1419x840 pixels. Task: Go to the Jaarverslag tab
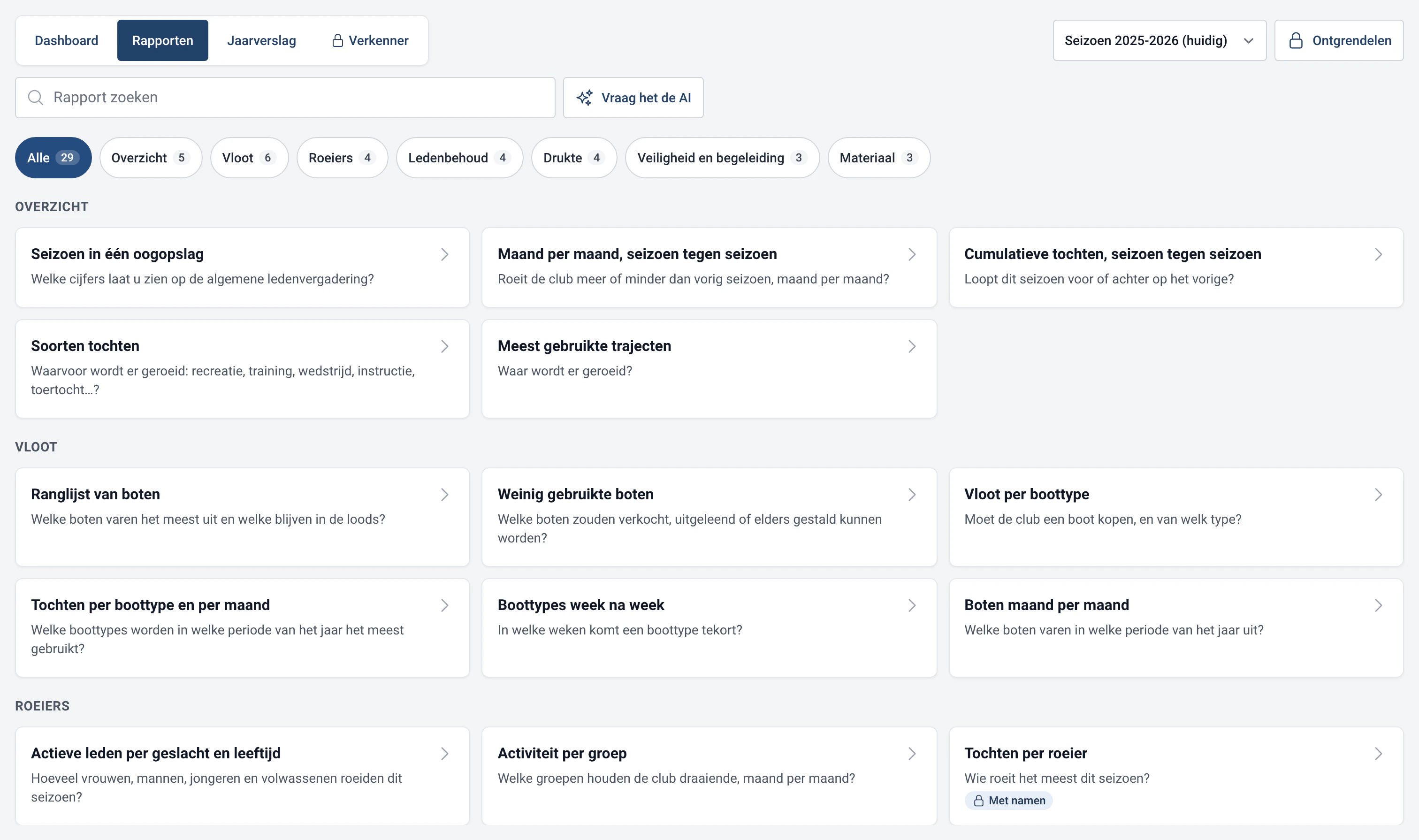261,40
